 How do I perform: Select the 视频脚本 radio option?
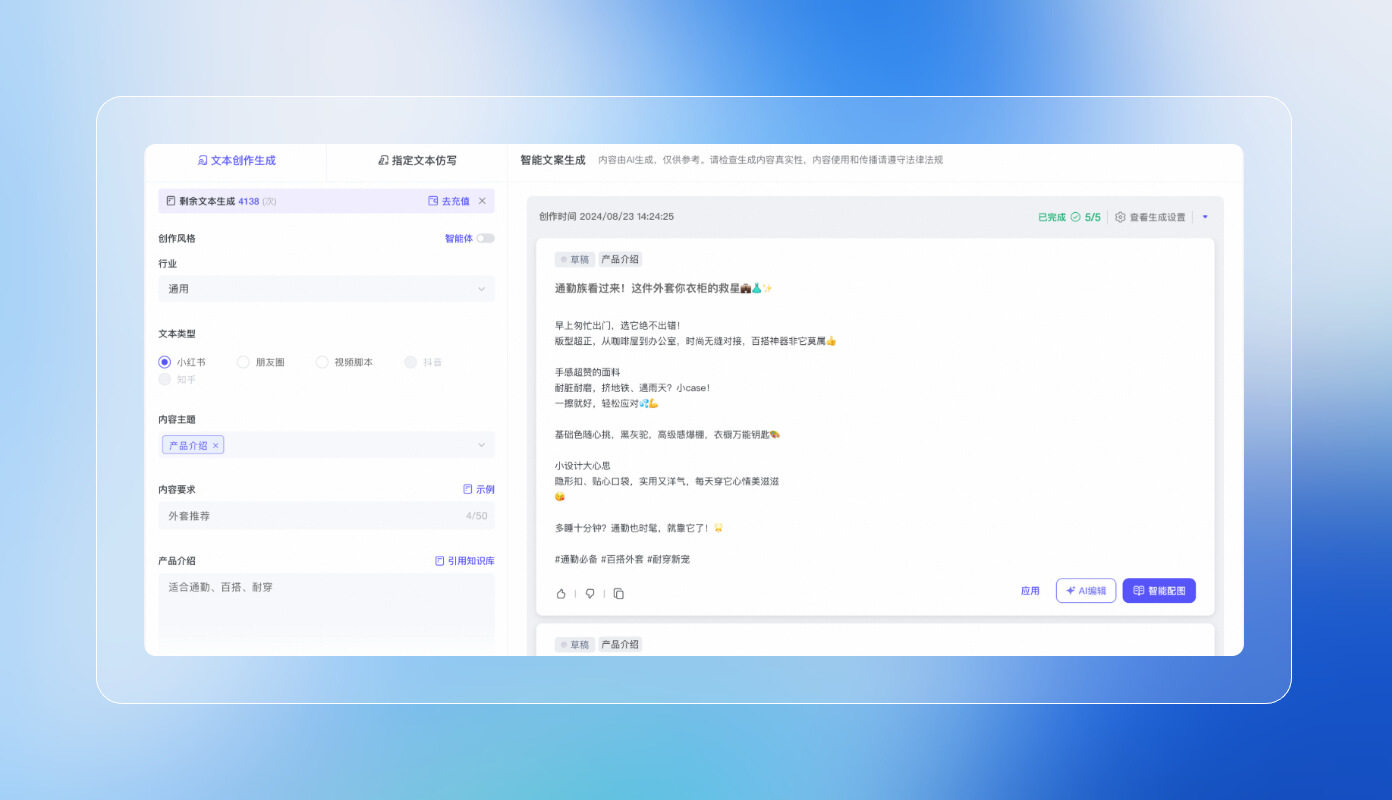(344, 362)
